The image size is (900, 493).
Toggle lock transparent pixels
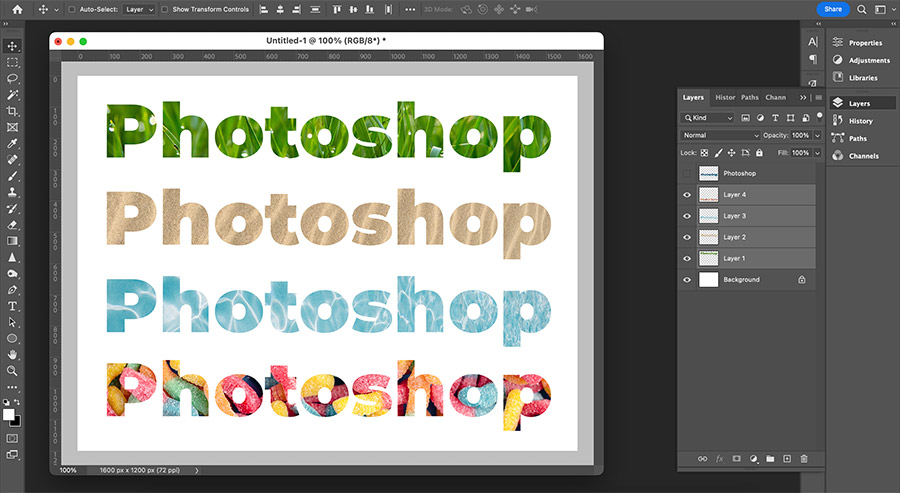point(704,153)
